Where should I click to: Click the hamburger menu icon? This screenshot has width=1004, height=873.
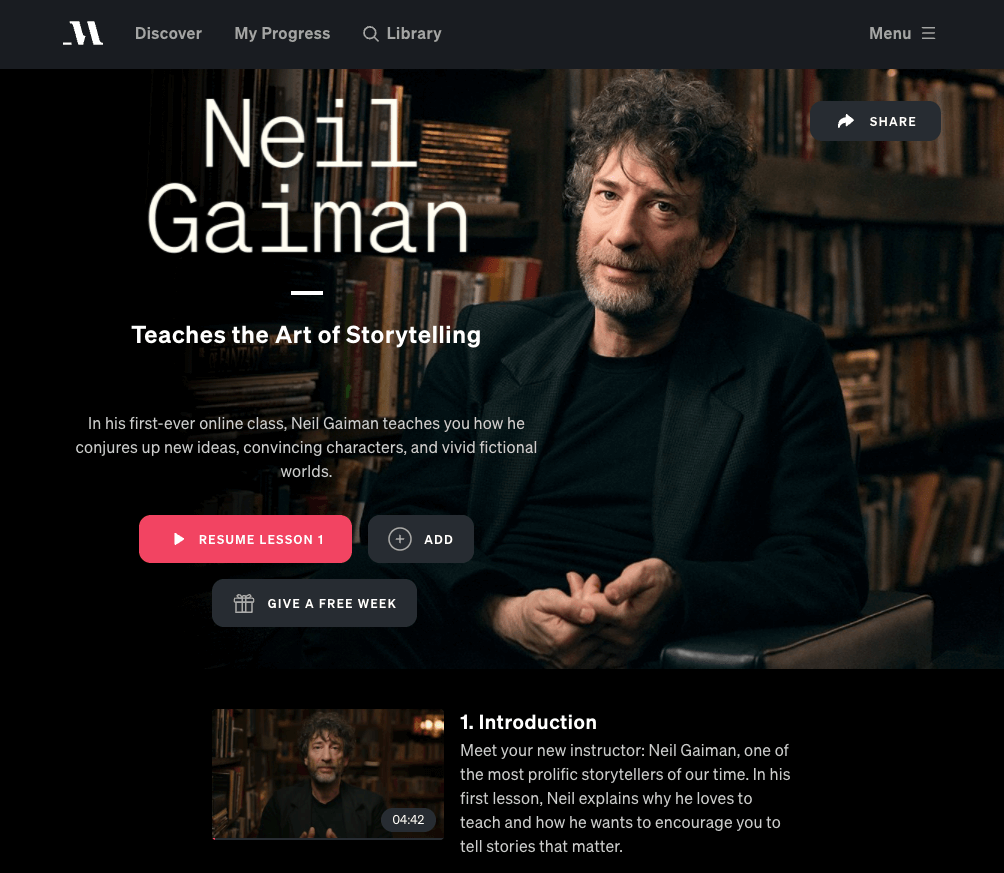click(928, 33)
